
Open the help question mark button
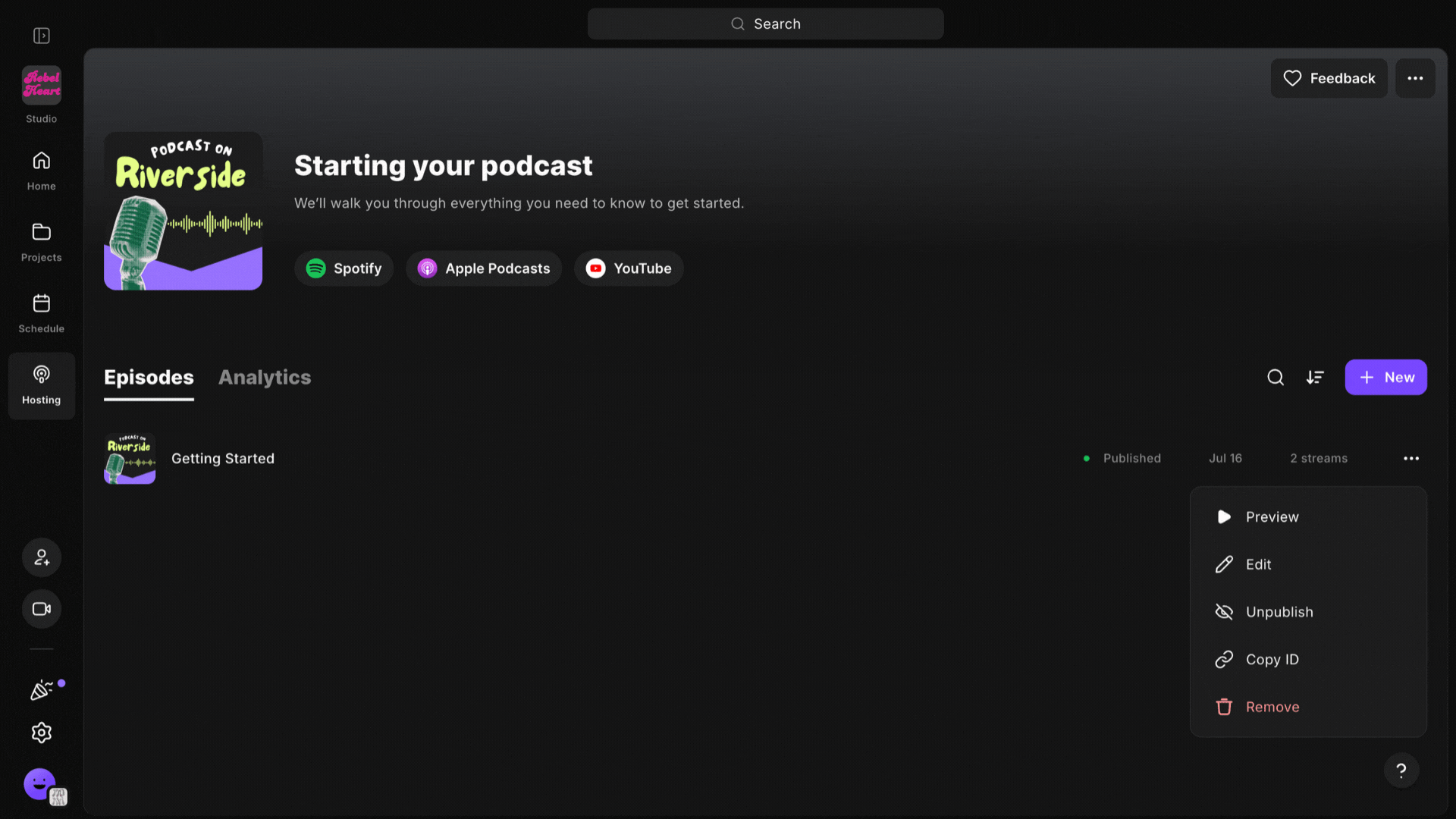(x=1401, y=770)
